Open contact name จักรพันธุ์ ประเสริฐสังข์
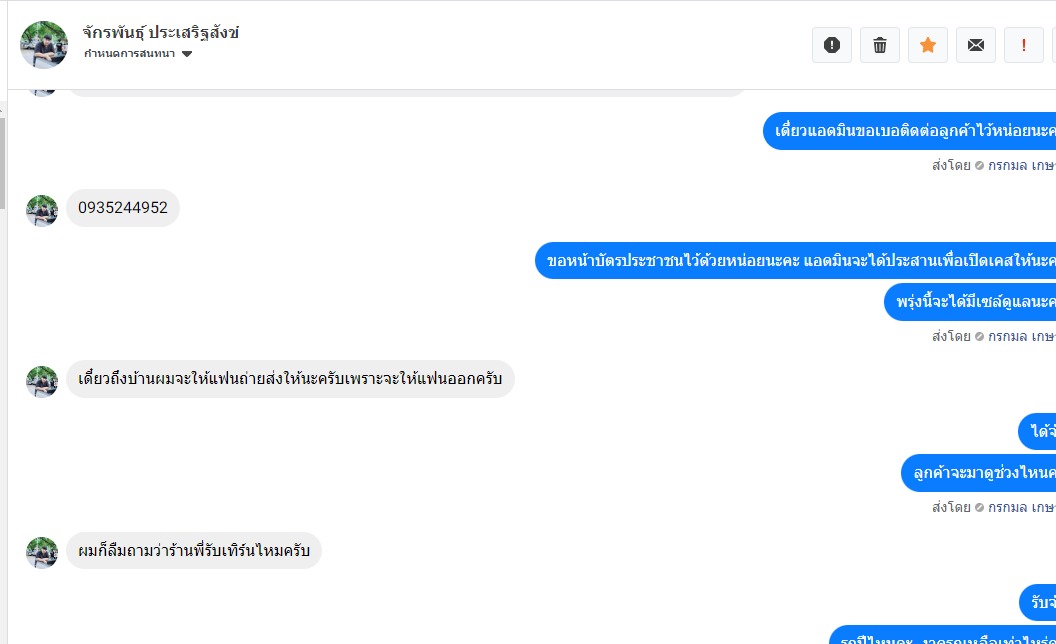The width and height of the screenshot is (1056, 644). pos(161,32)
